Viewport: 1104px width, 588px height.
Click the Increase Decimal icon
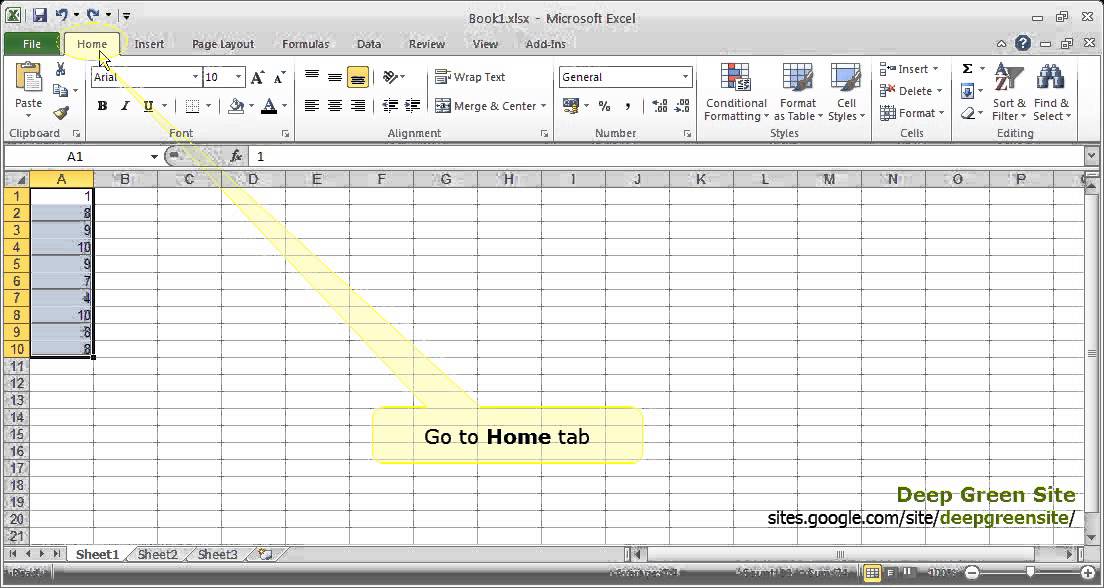click(660, 104)
